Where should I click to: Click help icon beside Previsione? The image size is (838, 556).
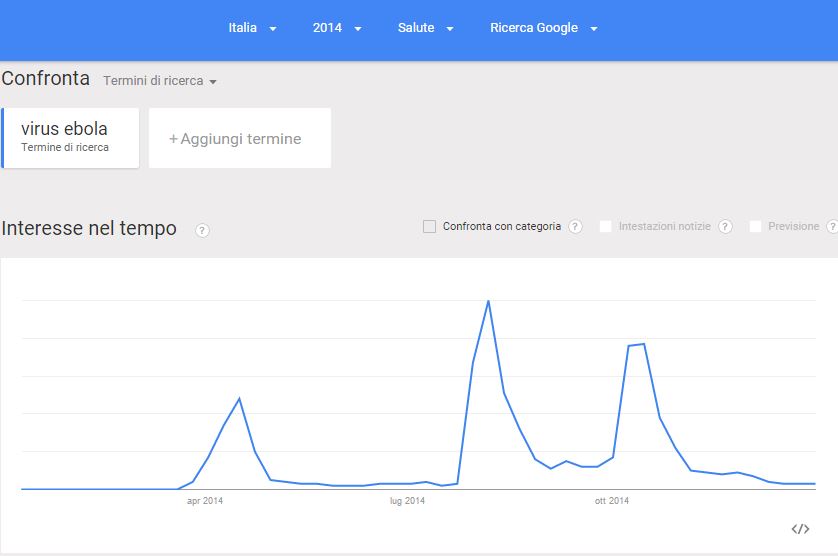(x=832, y=227)
